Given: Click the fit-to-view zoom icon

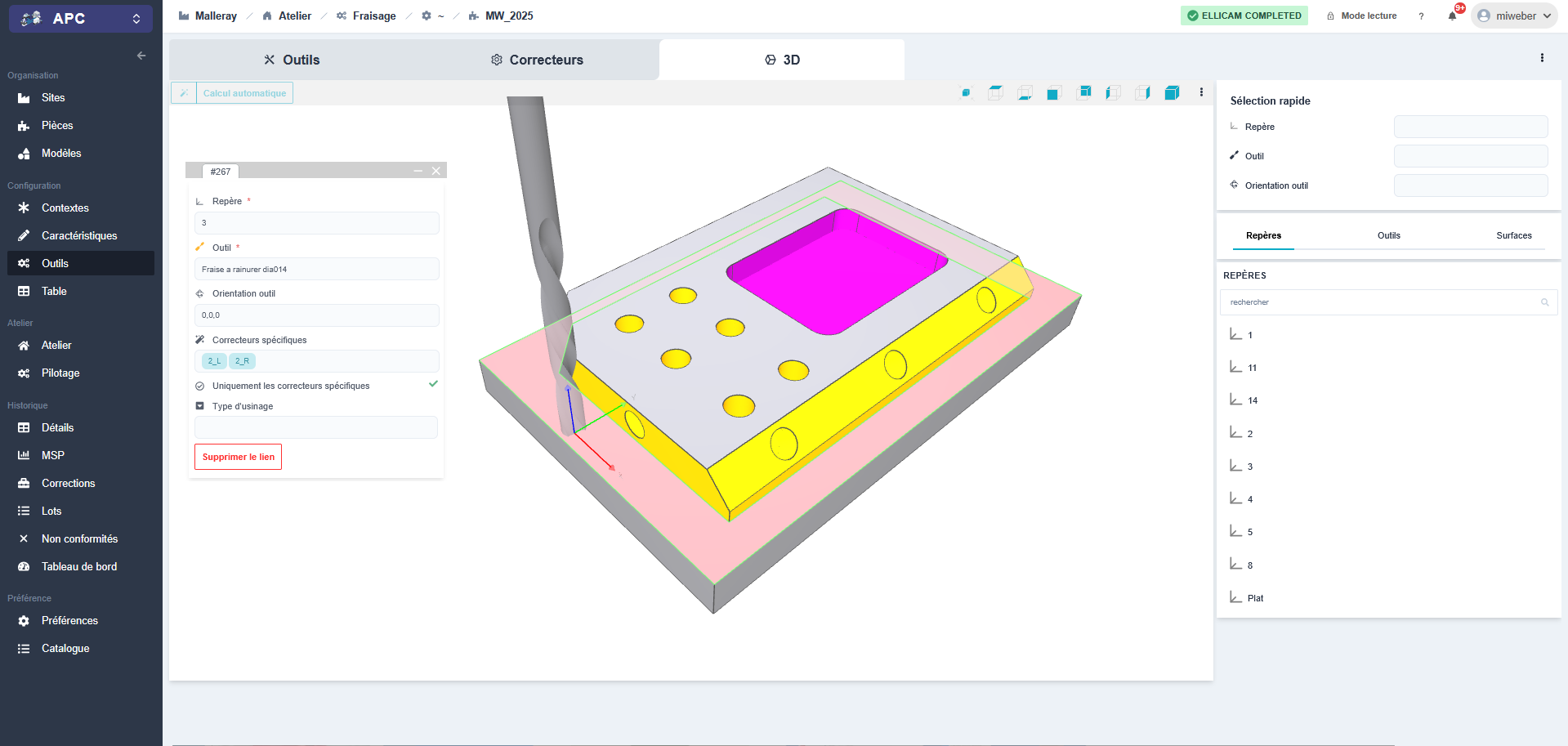Looking at the screenshot, I should 966,93.
